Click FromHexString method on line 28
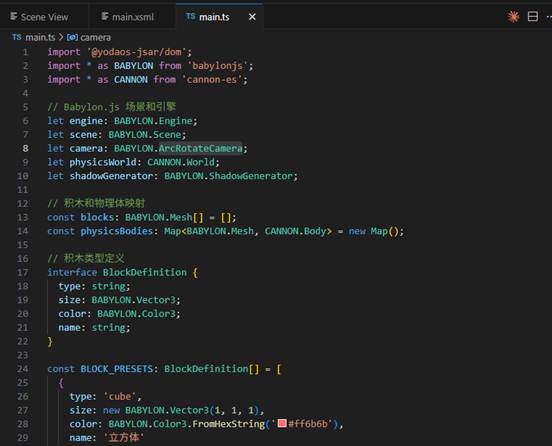The width and height of the screenshot is (552, 446). click(x=228, y=424)
